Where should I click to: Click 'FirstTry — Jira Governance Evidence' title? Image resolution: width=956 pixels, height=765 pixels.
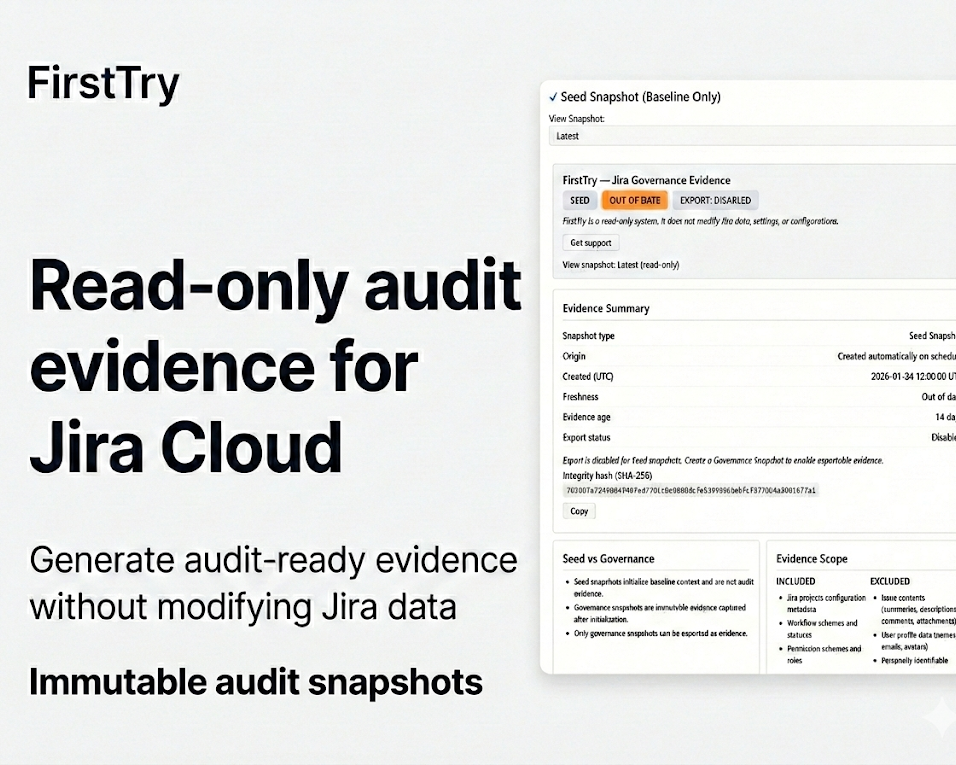[x=646, y=180]
